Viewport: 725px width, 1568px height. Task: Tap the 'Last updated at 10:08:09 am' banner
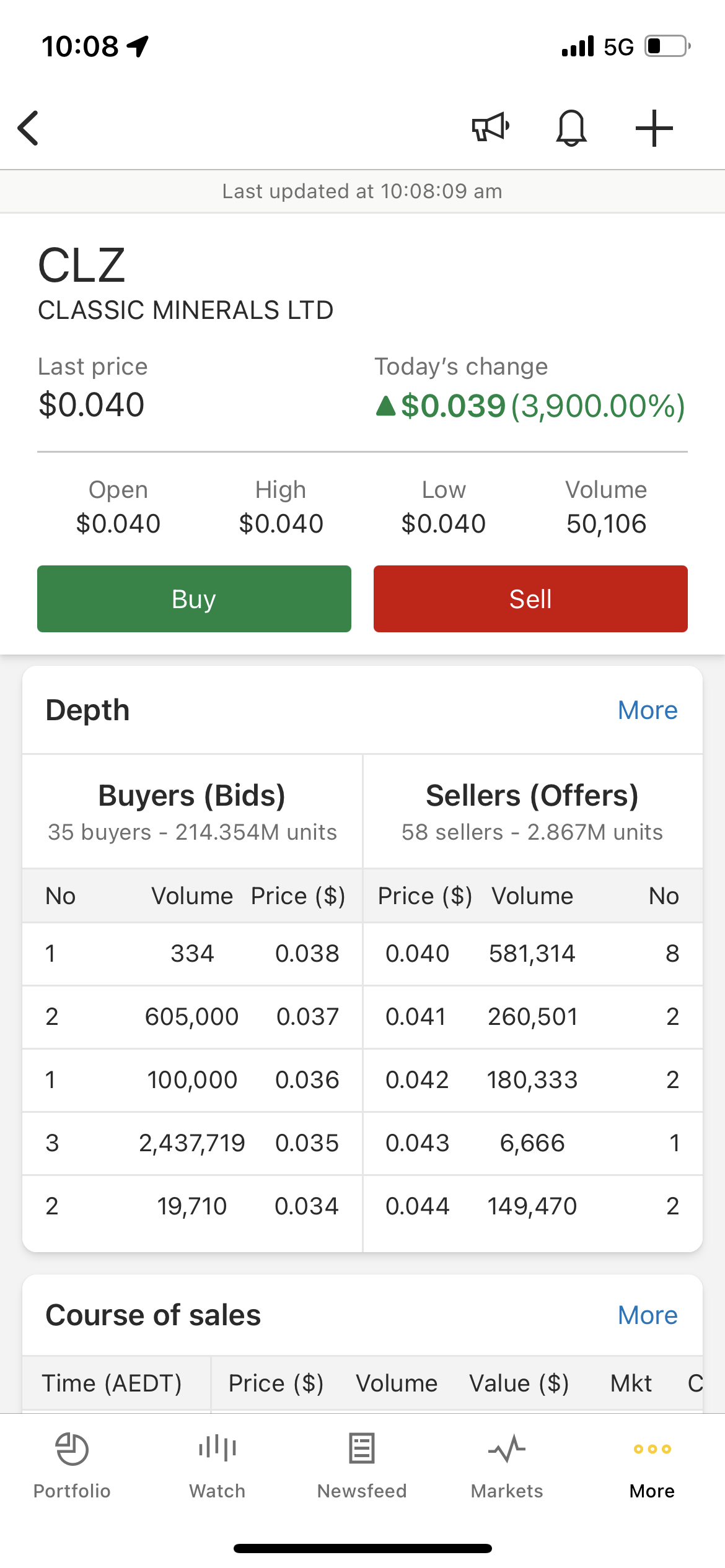pos(362,191)
